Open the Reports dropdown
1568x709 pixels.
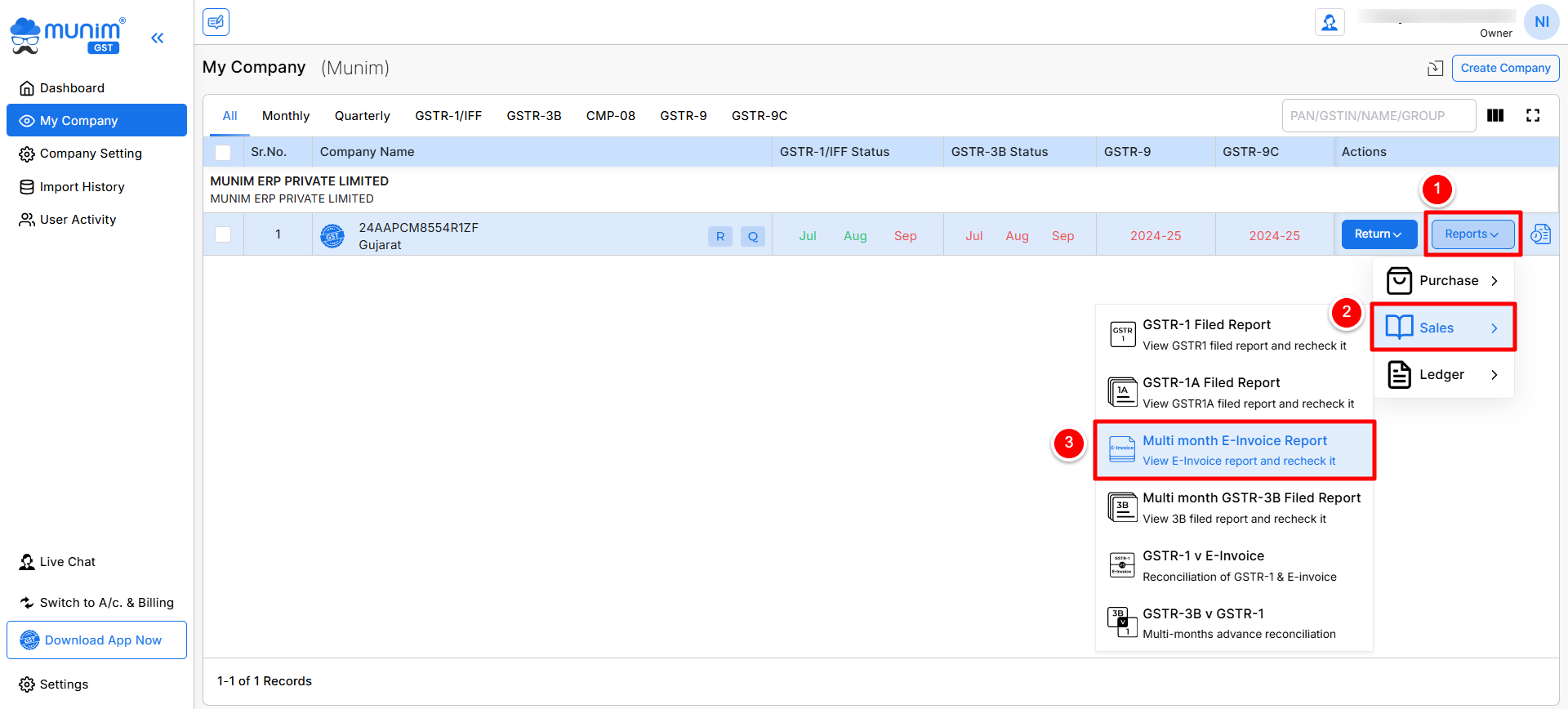coord(1472,234)
